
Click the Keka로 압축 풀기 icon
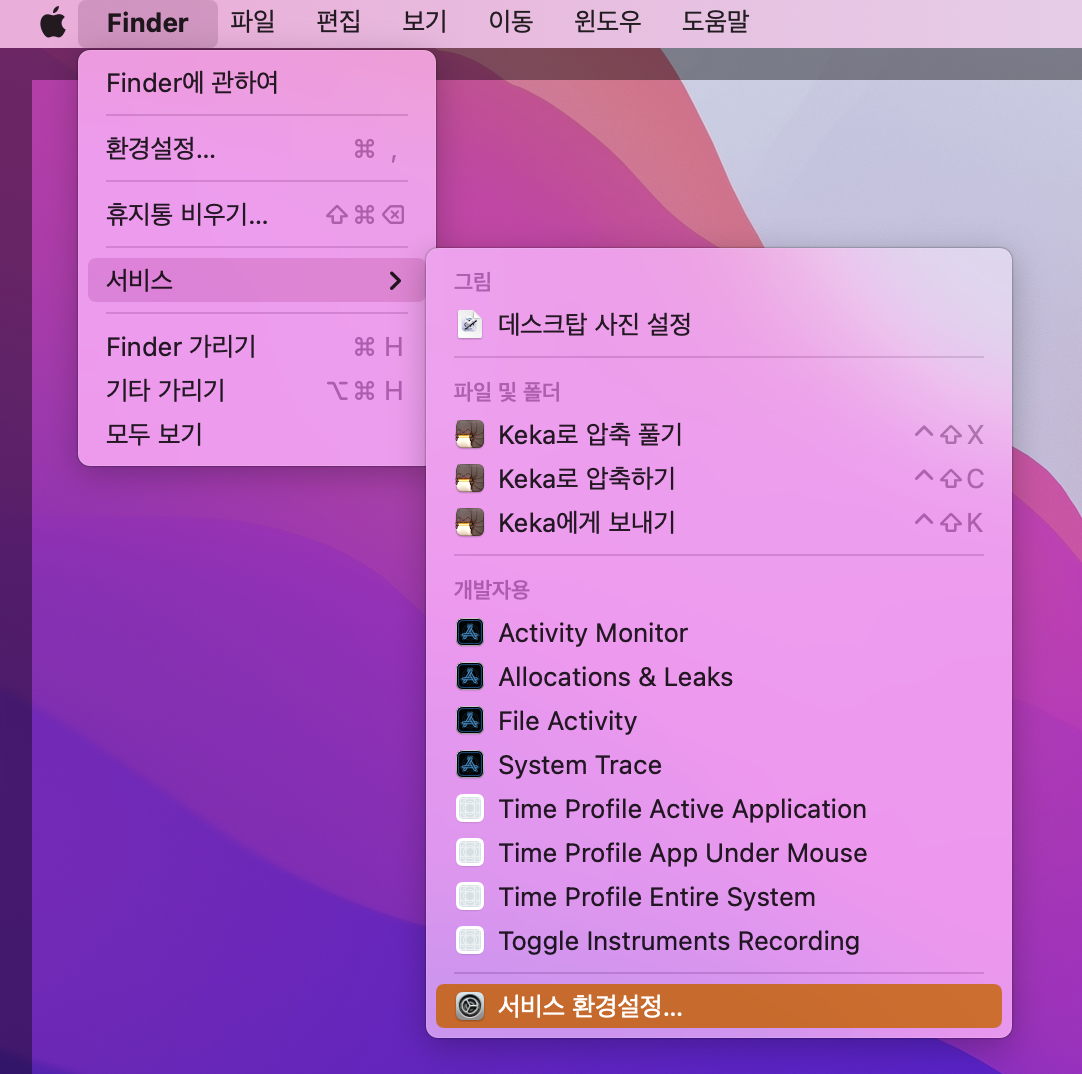click(x=470, y=435)
